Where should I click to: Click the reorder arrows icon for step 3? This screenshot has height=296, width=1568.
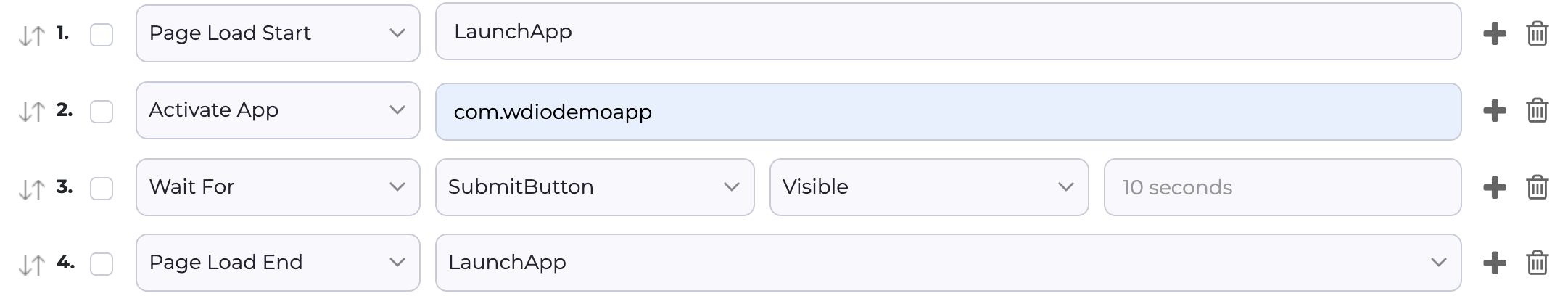[31, 189]
